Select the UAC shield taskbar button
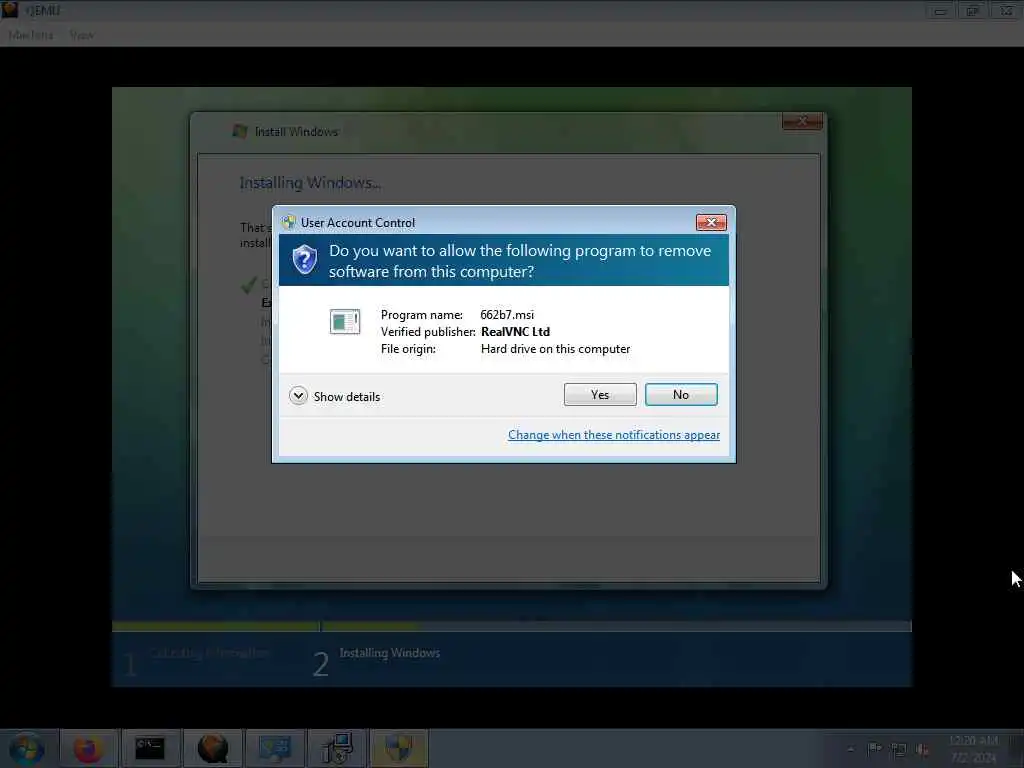This screenshot has height=768, width=1024. pyautogui.click(x=399, y=748)
